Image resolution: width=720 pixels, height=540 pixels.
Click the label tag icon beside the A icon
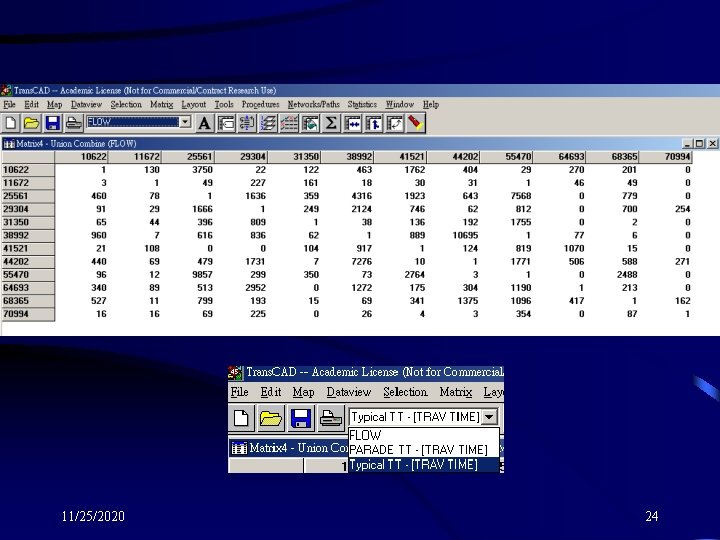(x=226, y=123)
